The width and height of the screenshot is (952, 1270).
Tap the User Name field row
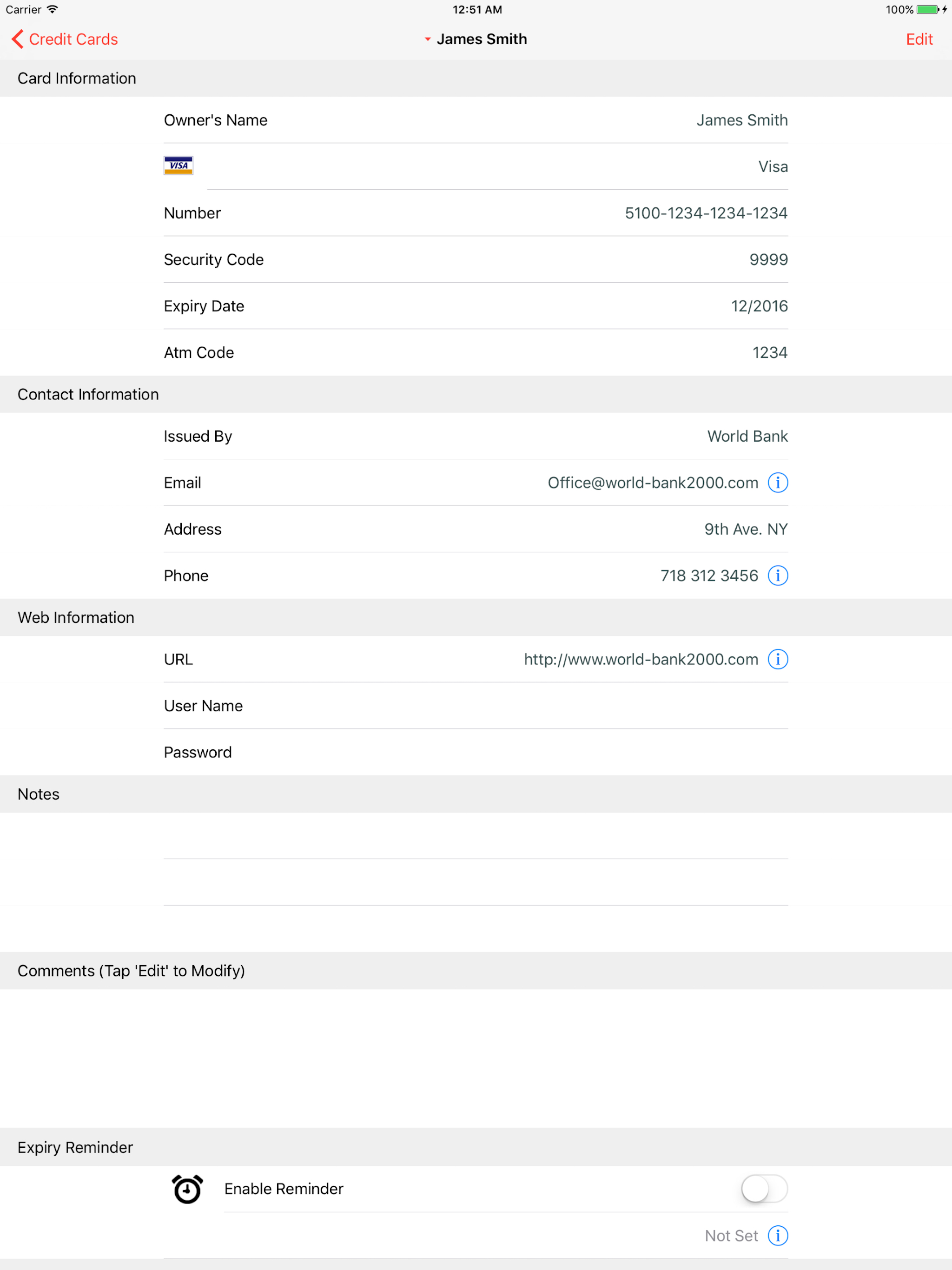[476, 706]
